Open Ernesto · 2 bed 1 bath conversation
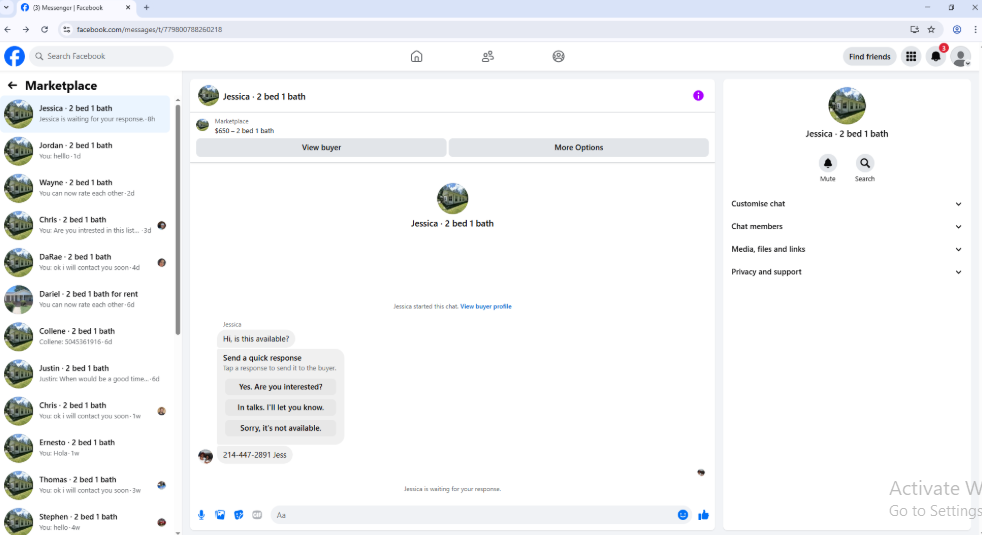This screenshot has width=982, height=535. (x=86, y=447)
